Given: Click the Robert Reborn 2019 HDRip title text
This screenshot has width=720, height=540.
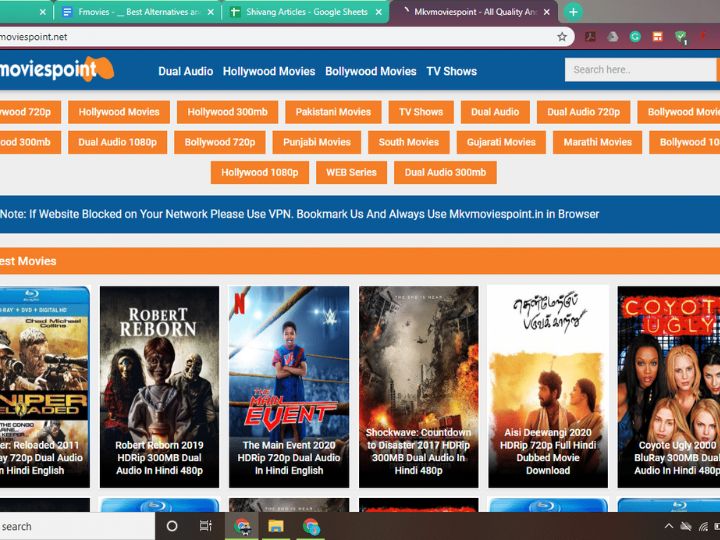Looking at the screenshot, I should tap(159, 458).
